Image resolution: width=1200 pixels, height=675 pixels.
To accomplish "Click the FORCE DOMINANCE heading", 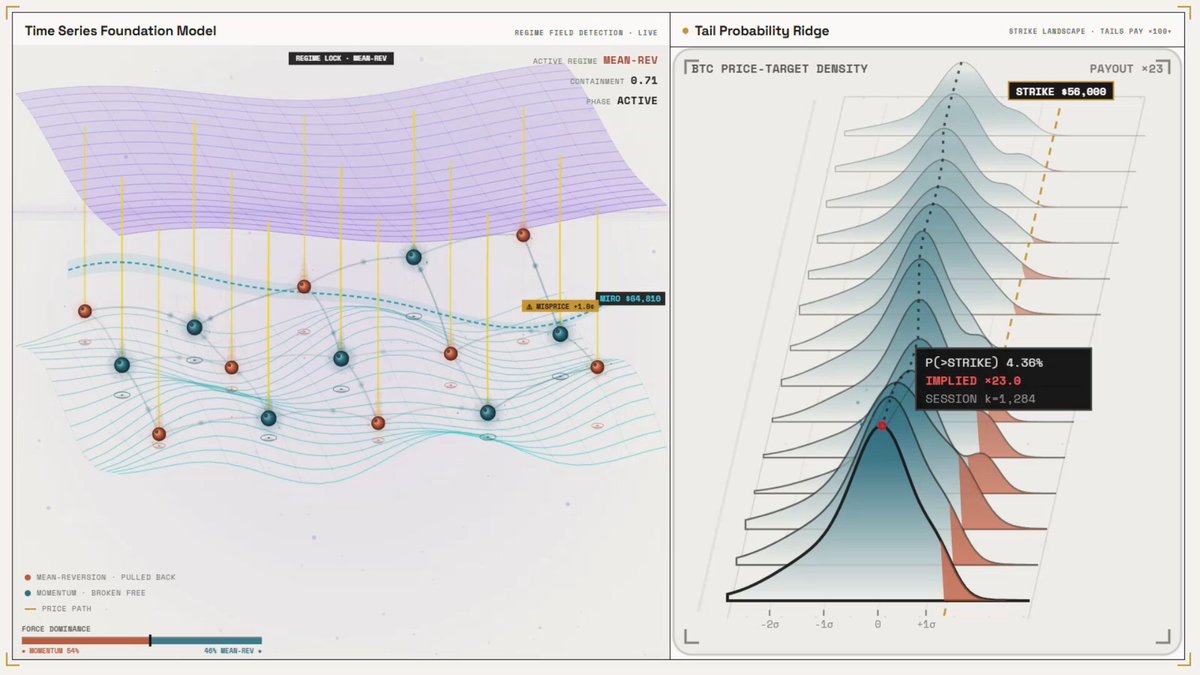I will (56, 629).
